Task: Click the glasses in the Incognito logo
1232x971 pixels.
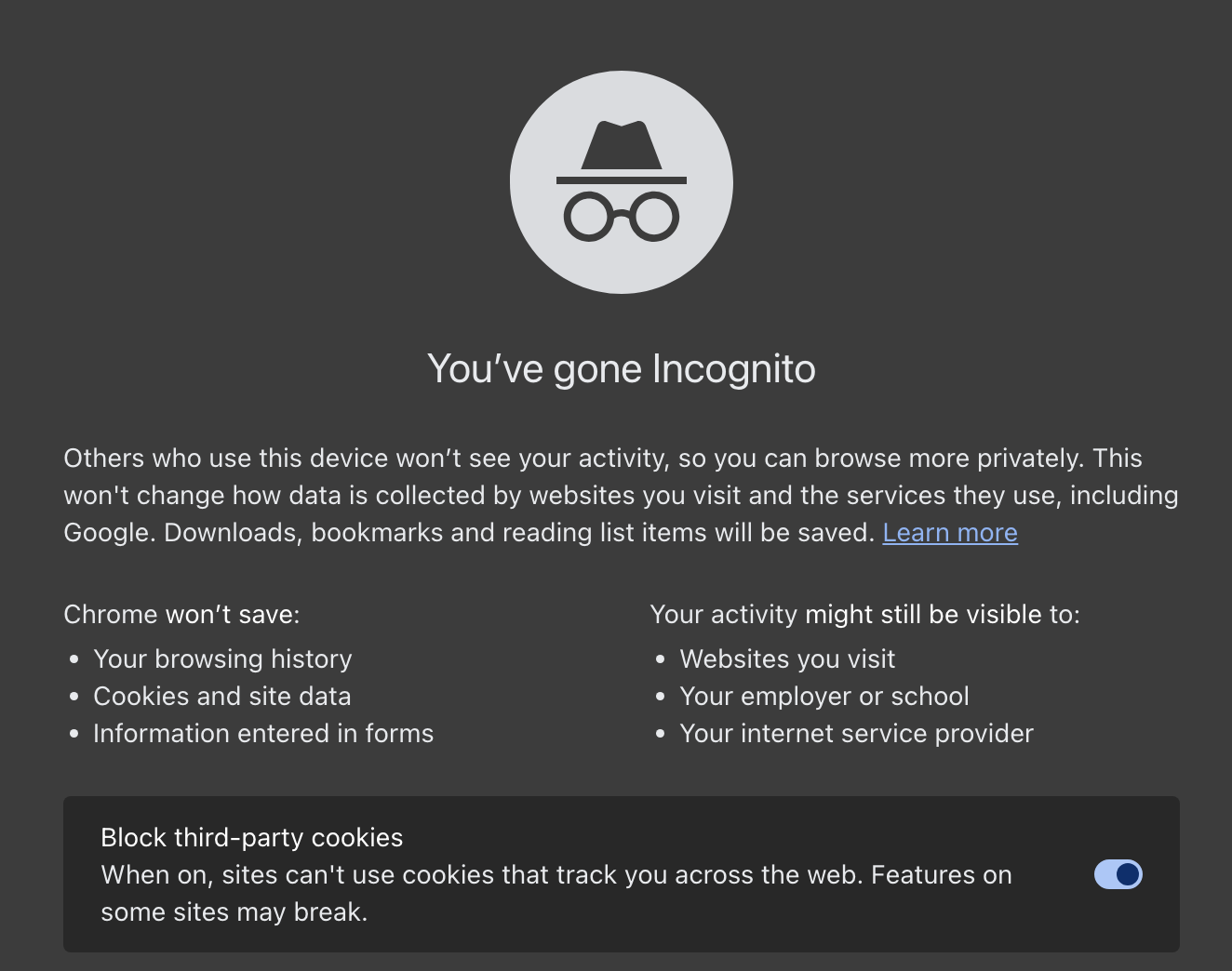Action: pyautogui.click(x=621, y=217)
